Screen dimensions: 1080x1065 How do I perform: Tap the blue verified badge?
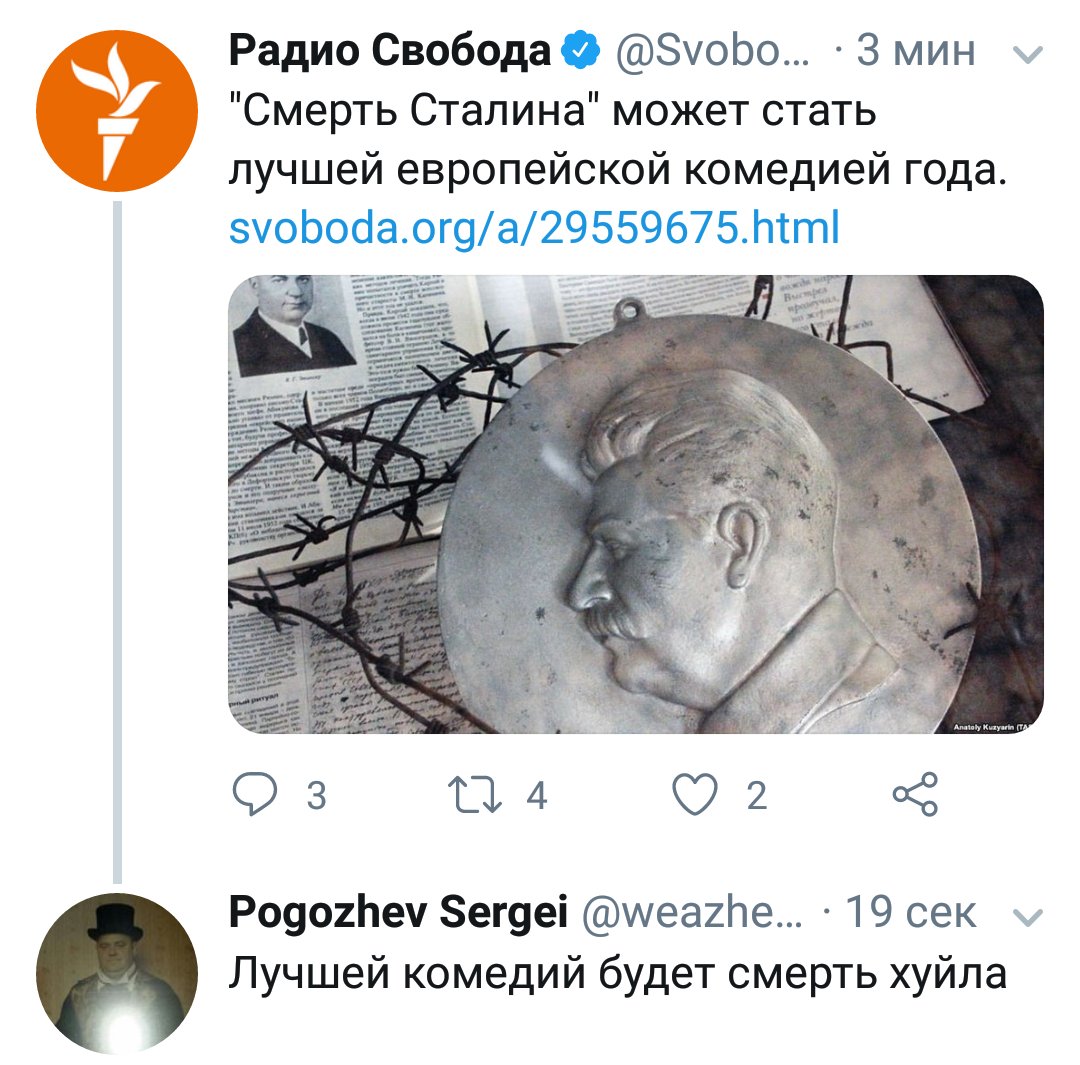[581, 50]
